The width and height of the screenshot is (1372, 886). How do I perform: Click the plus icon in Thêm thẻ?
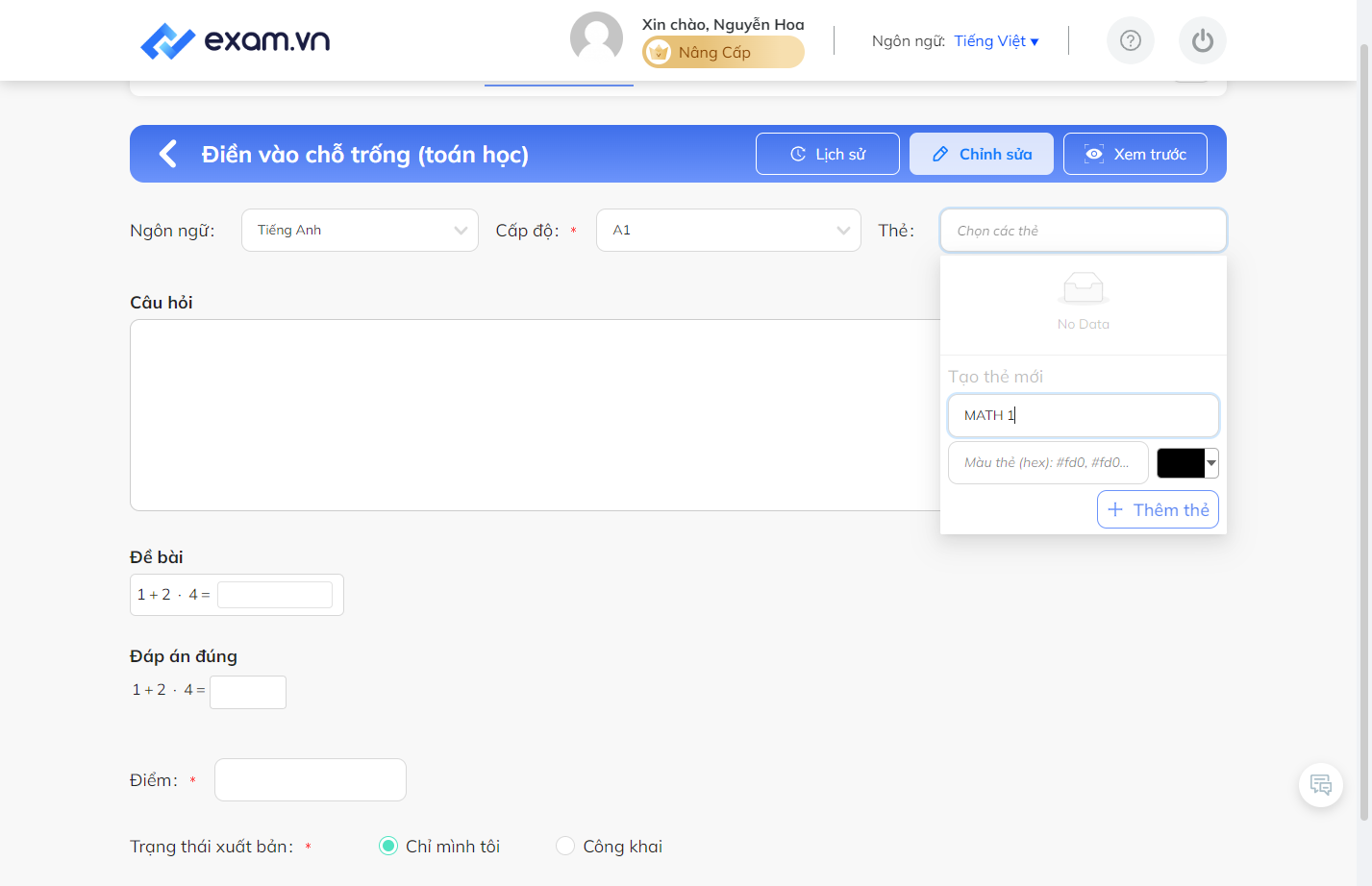point(1115,509)
